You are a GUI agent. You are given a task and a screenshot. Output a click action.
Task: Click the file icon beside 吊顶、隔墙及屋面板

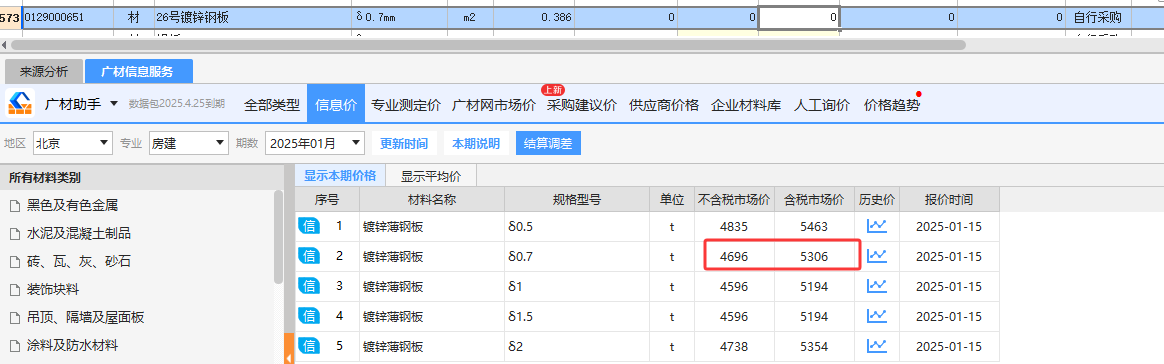(15, 318)
